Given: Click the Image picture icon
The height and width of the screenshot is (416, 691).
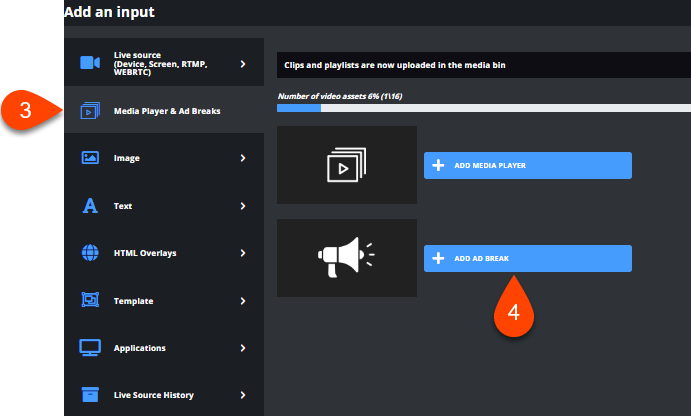Looking at the screenshot, I should tap(90, 157).
